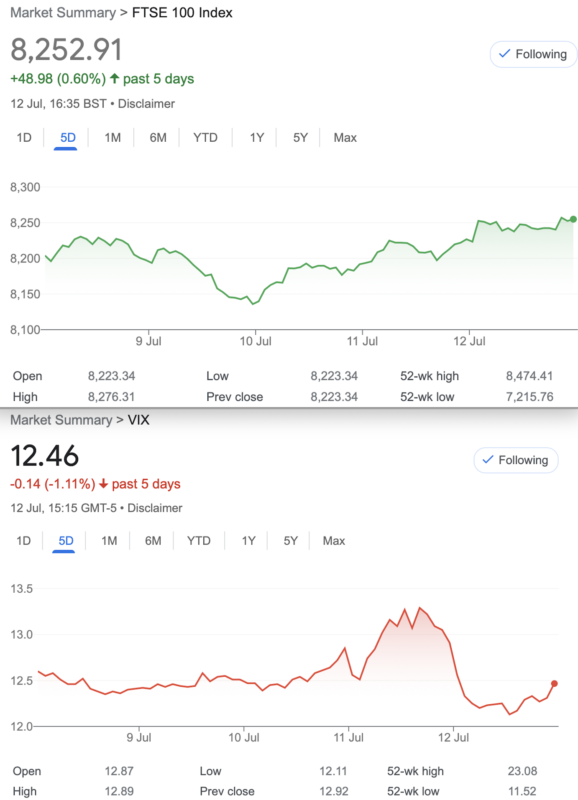Screen dimensions: 578x800
Task: Select 1D range on VIX chart
Action: [23, 541]
